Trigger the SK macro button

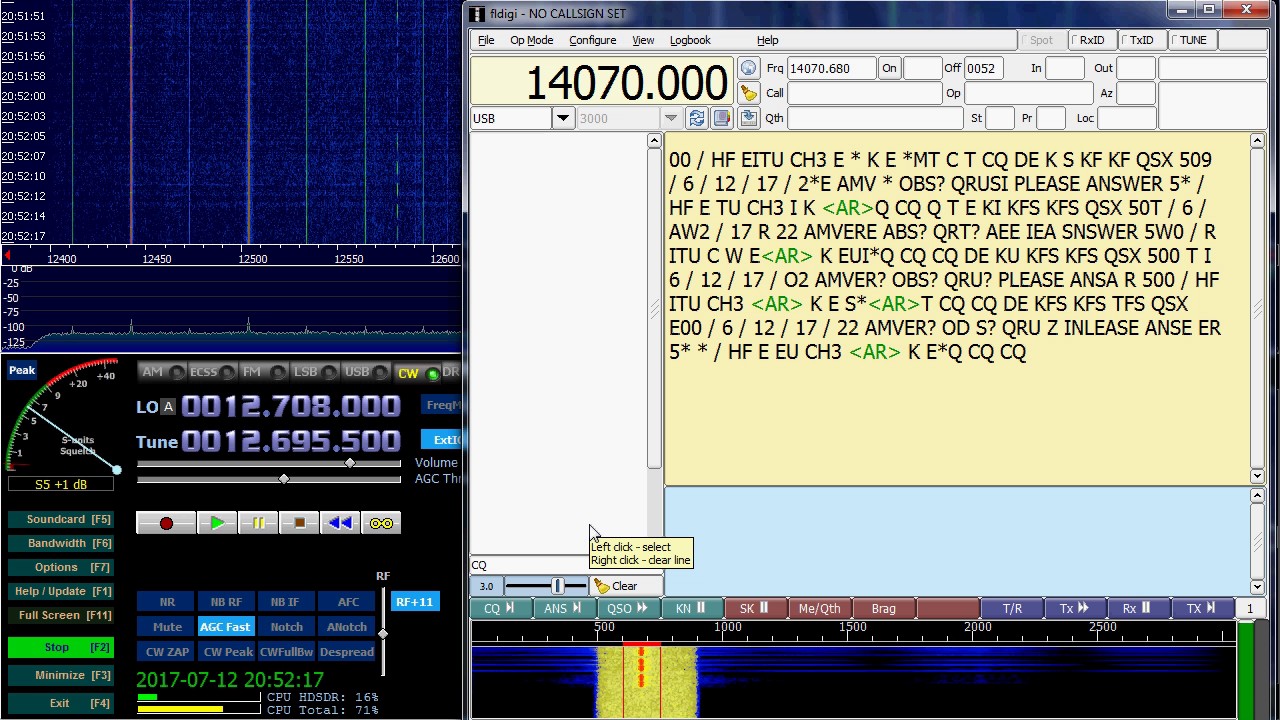(754, 608)
